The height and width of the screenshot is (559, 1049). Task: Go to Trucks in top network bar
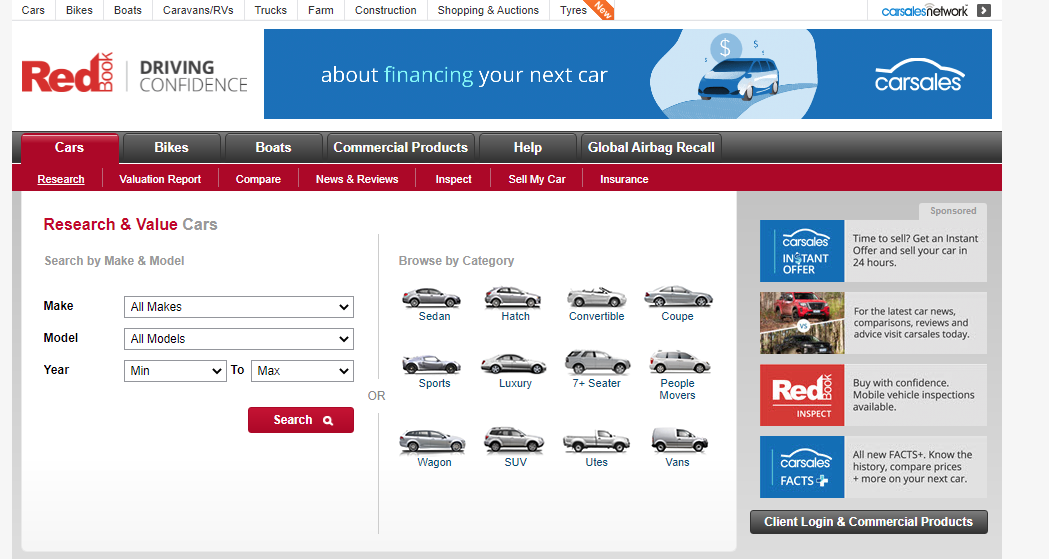click(270, 10)
